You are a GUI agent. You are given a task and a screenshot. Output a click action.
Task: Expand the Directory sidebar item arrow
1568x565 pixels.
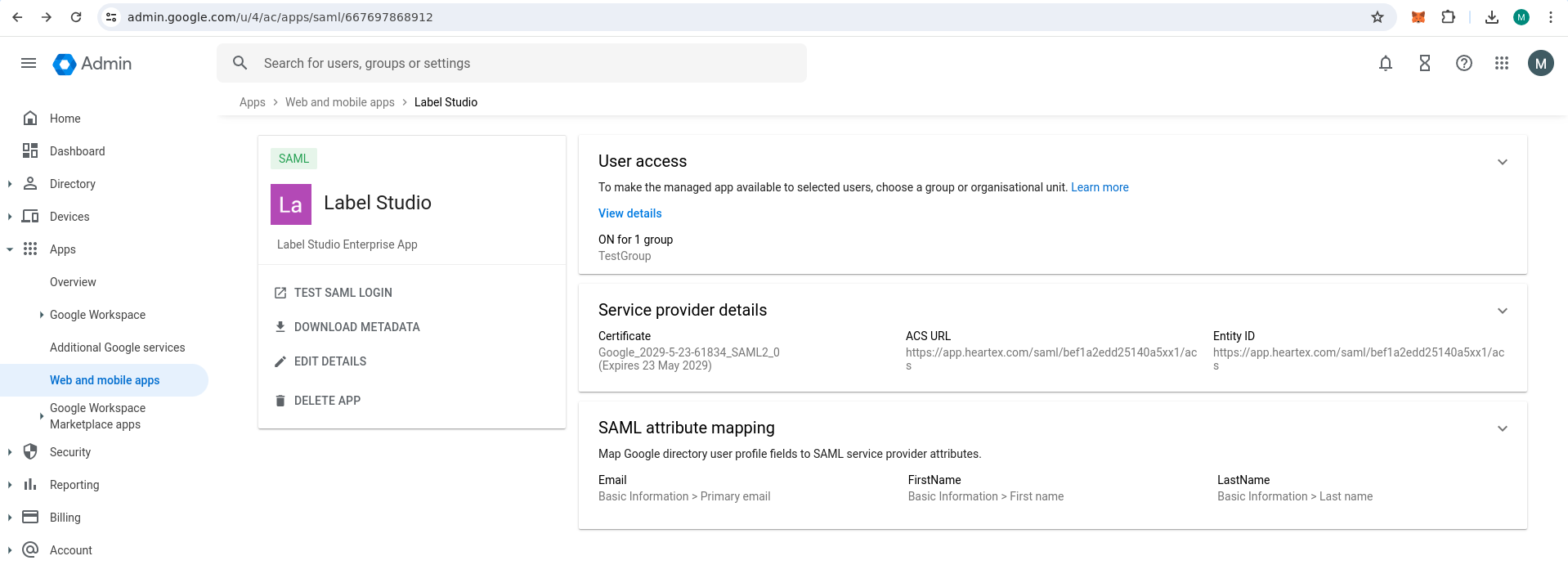pyautogui.click(x=10, y=184)
